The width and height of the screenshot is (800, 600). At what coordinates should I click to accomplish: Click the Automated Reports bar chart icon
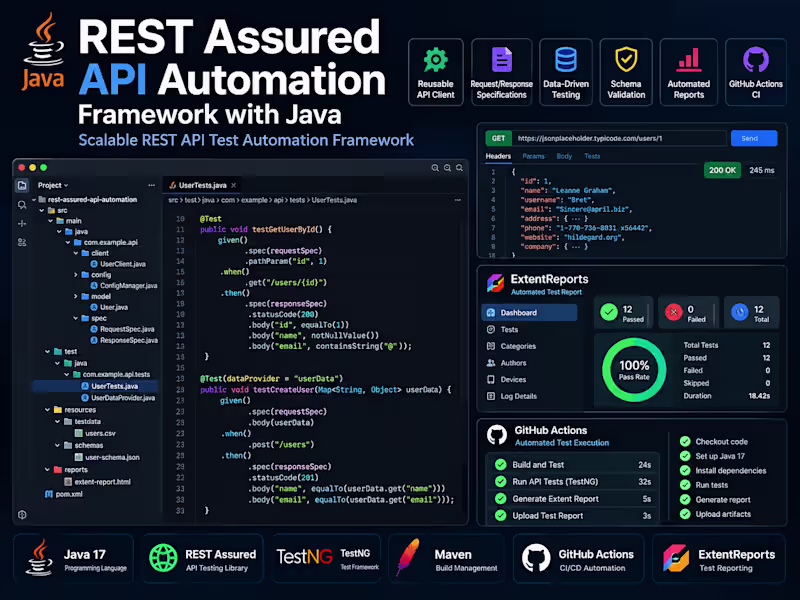coord(689,60)
